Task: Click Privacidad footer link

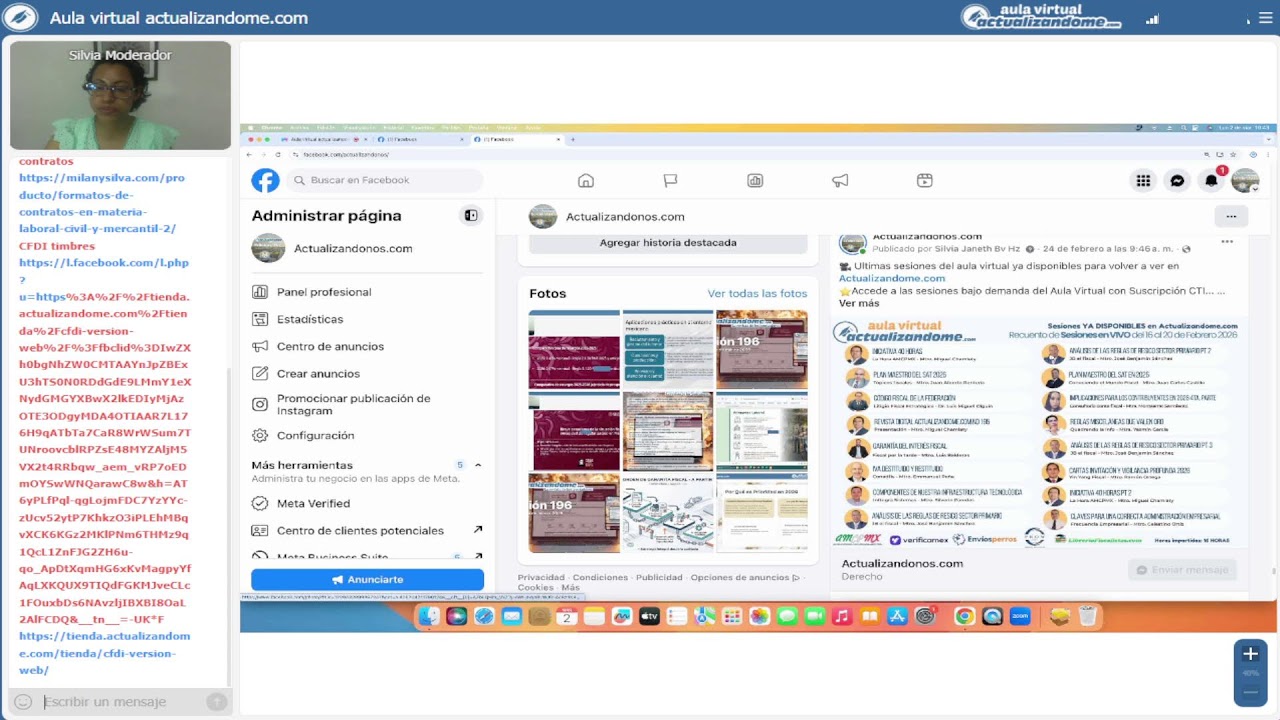Action: point(541,577)
